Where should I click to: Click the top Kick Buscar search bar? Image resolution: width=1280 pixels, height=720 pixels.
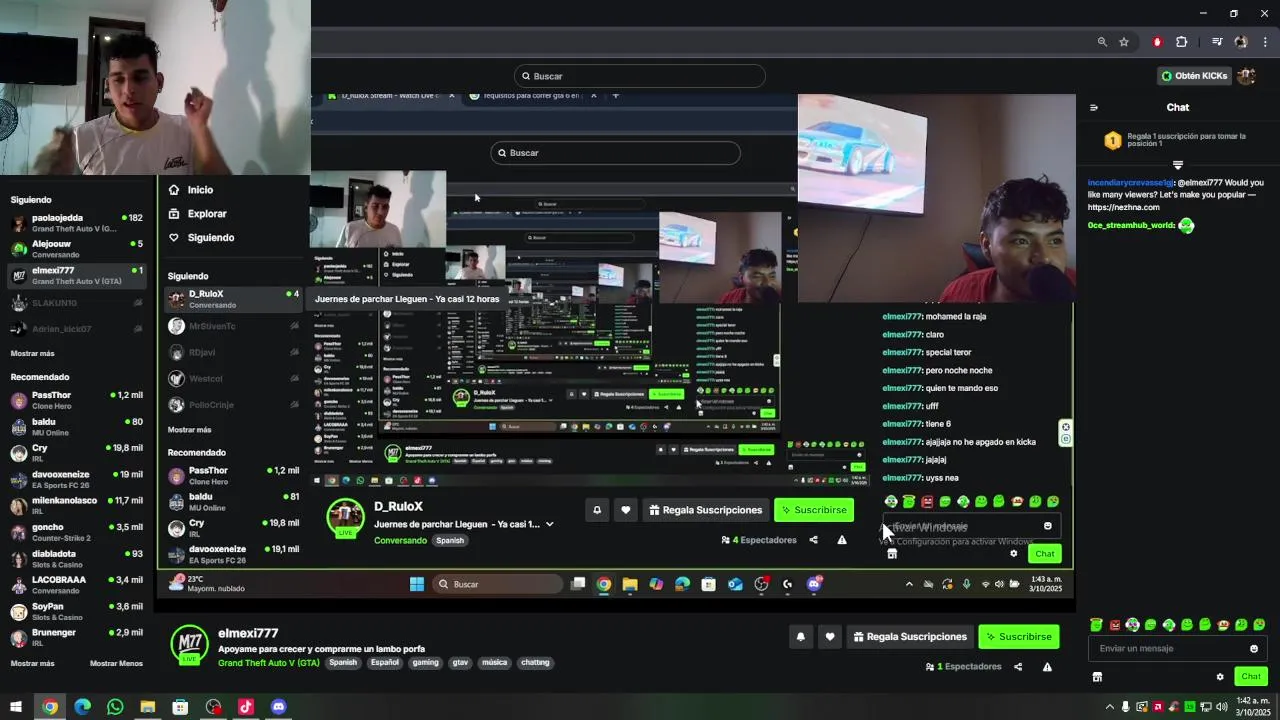pos(640,76)
